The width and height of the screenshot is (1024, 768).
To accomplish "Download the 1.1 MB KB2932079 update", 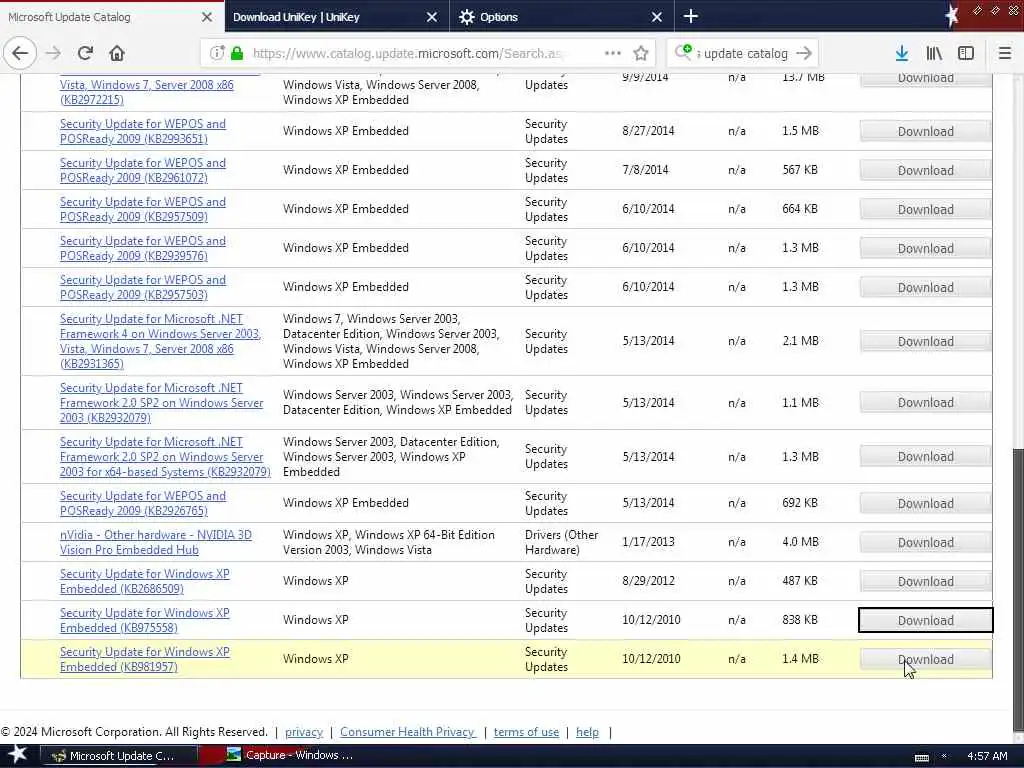I will [x=925, y=402].
